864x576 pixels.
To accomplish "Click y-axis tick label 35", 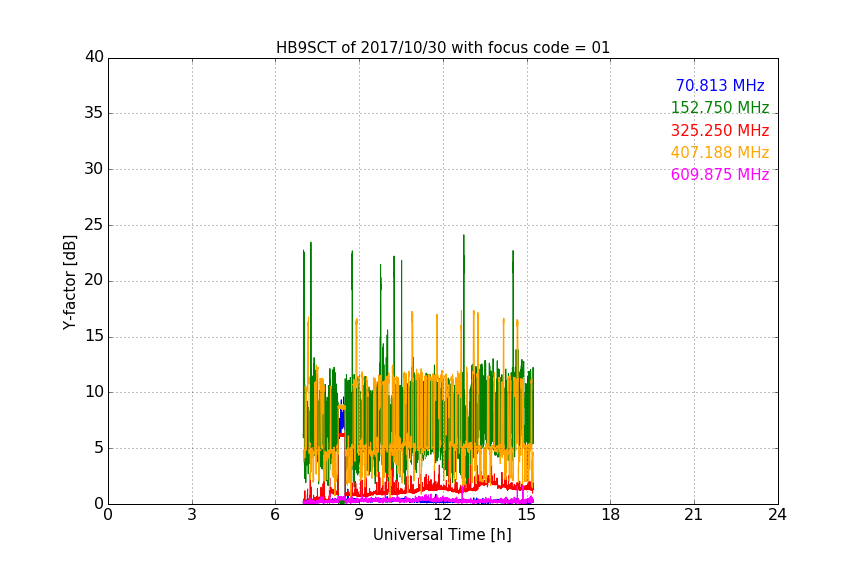I will click(95, 113).
